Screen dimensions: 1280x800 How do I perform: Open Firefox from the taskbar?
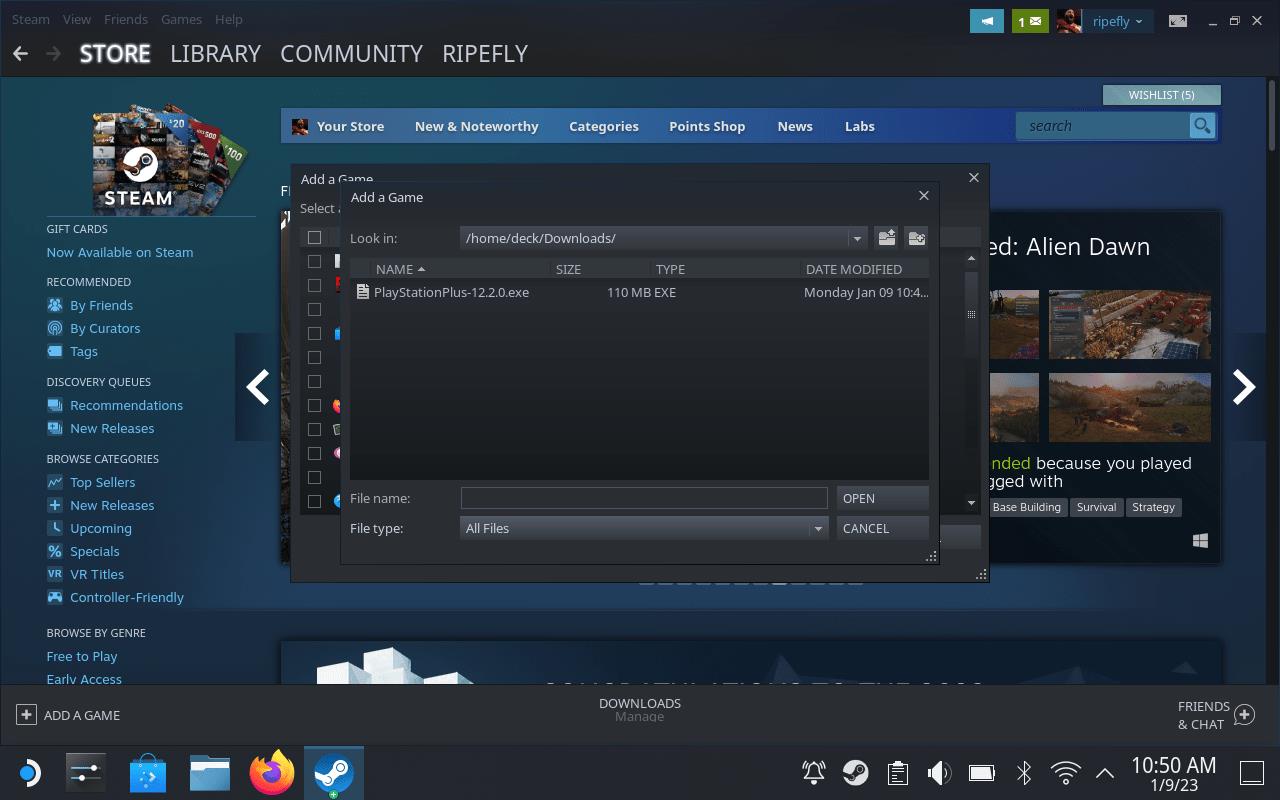[272, 773]
